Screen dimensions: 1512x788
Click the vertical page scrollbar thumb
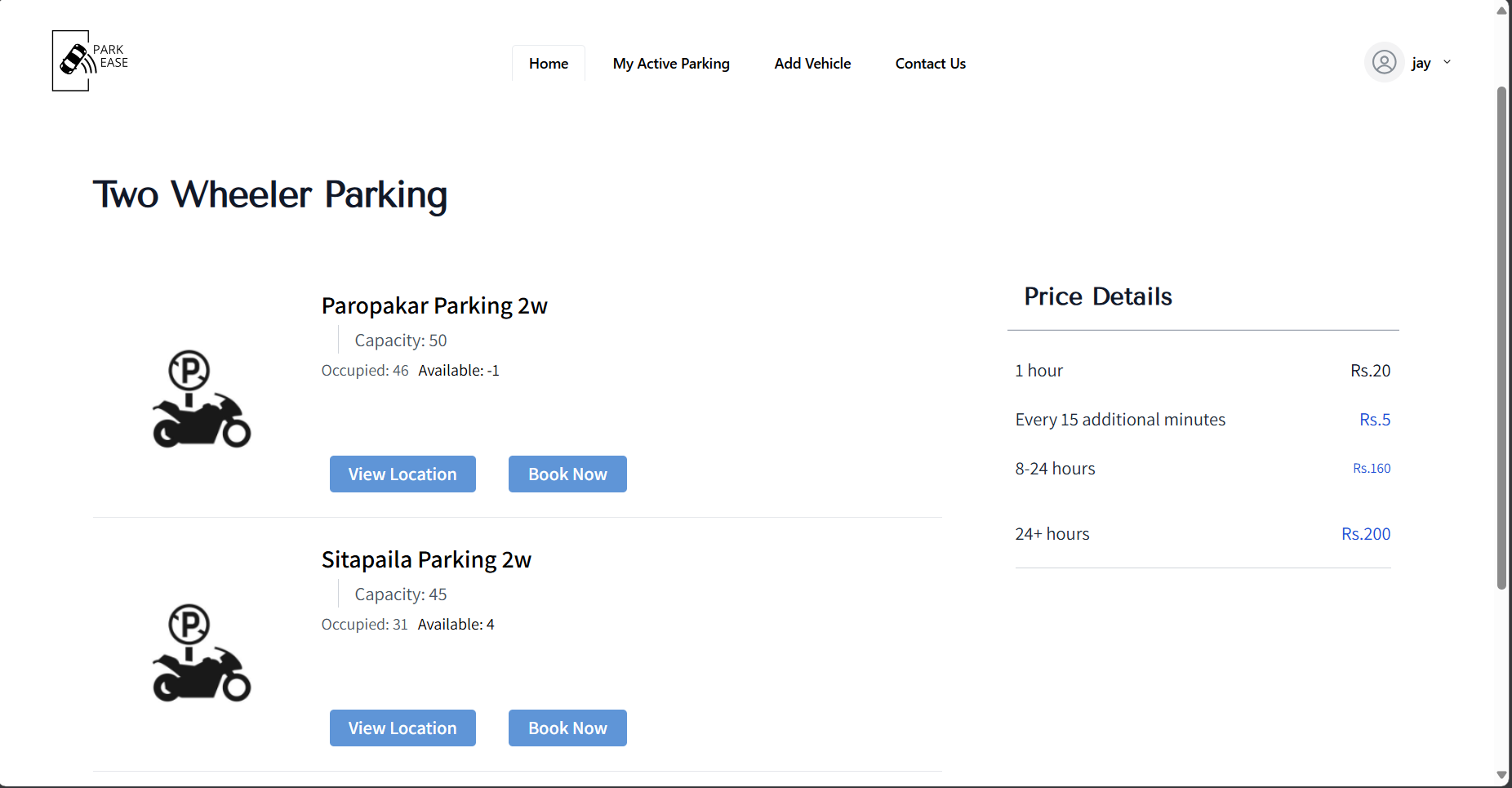(1501, 335)
